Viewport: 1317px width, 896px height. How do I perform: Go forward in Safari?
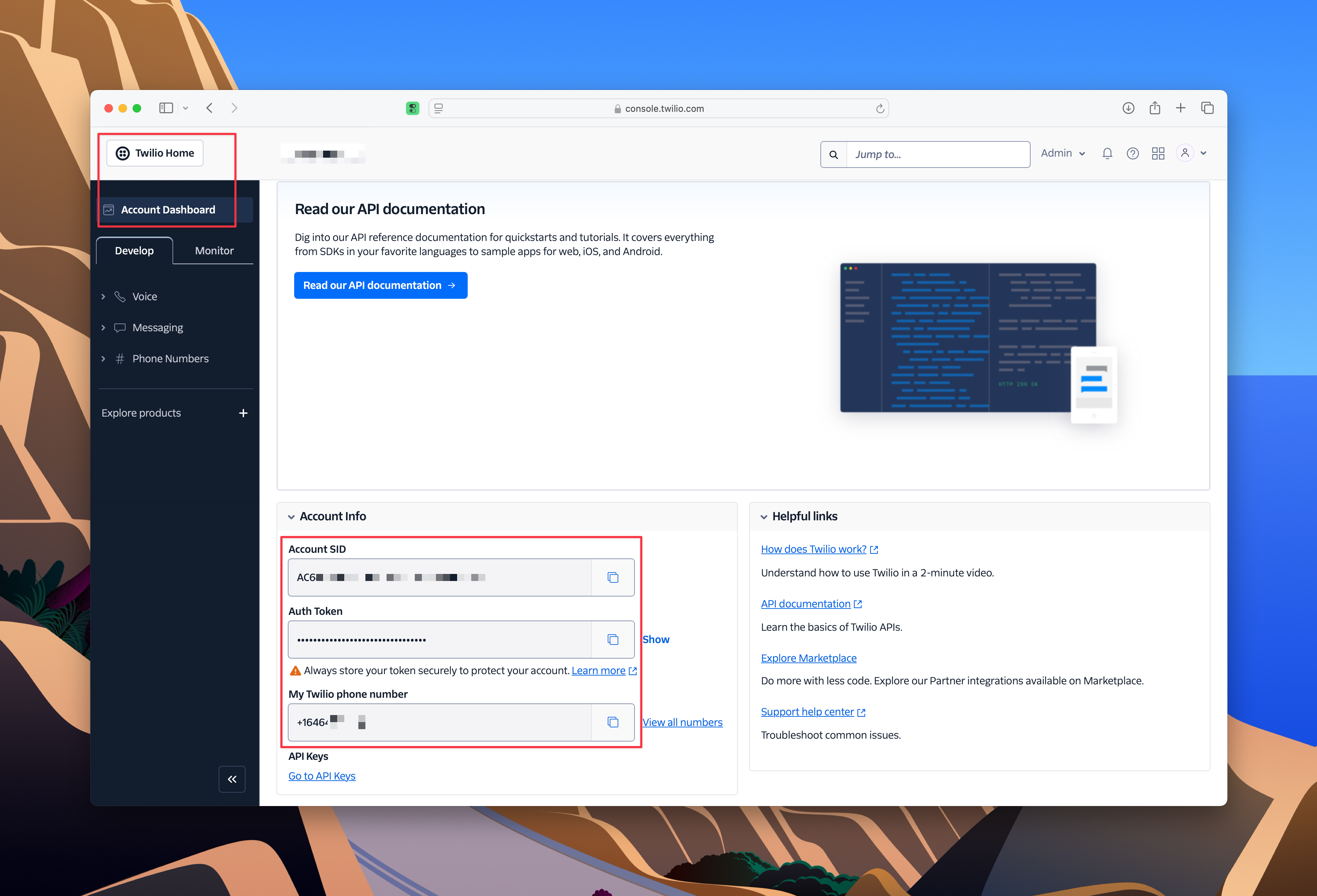[x=235, y=108]
